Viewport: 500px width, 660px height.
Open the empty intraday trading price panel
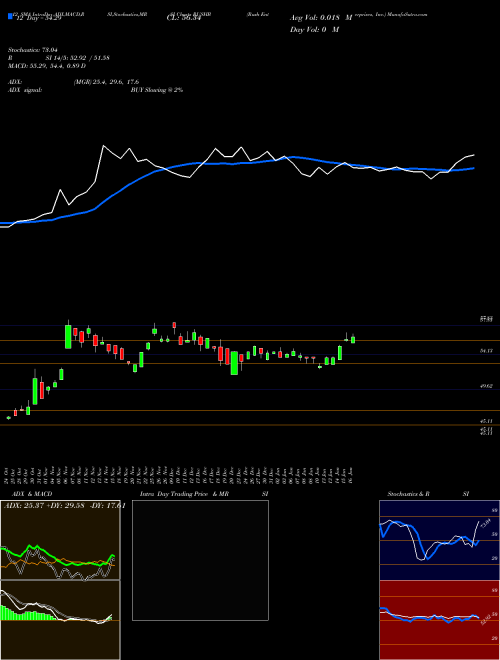200,560
